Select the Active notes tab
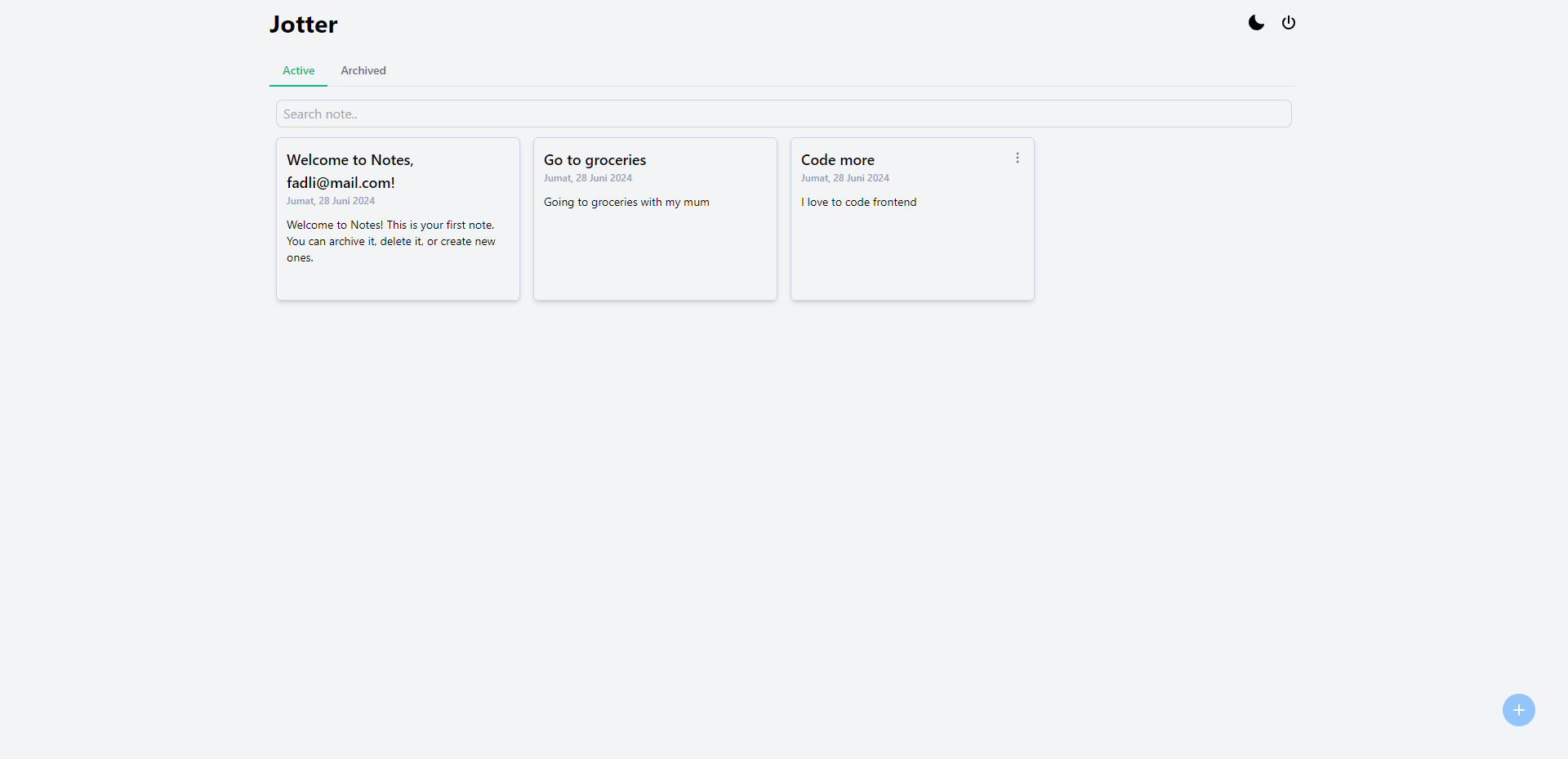The width and height of the screenshot is (1568, 759). [x=298, y=70]
